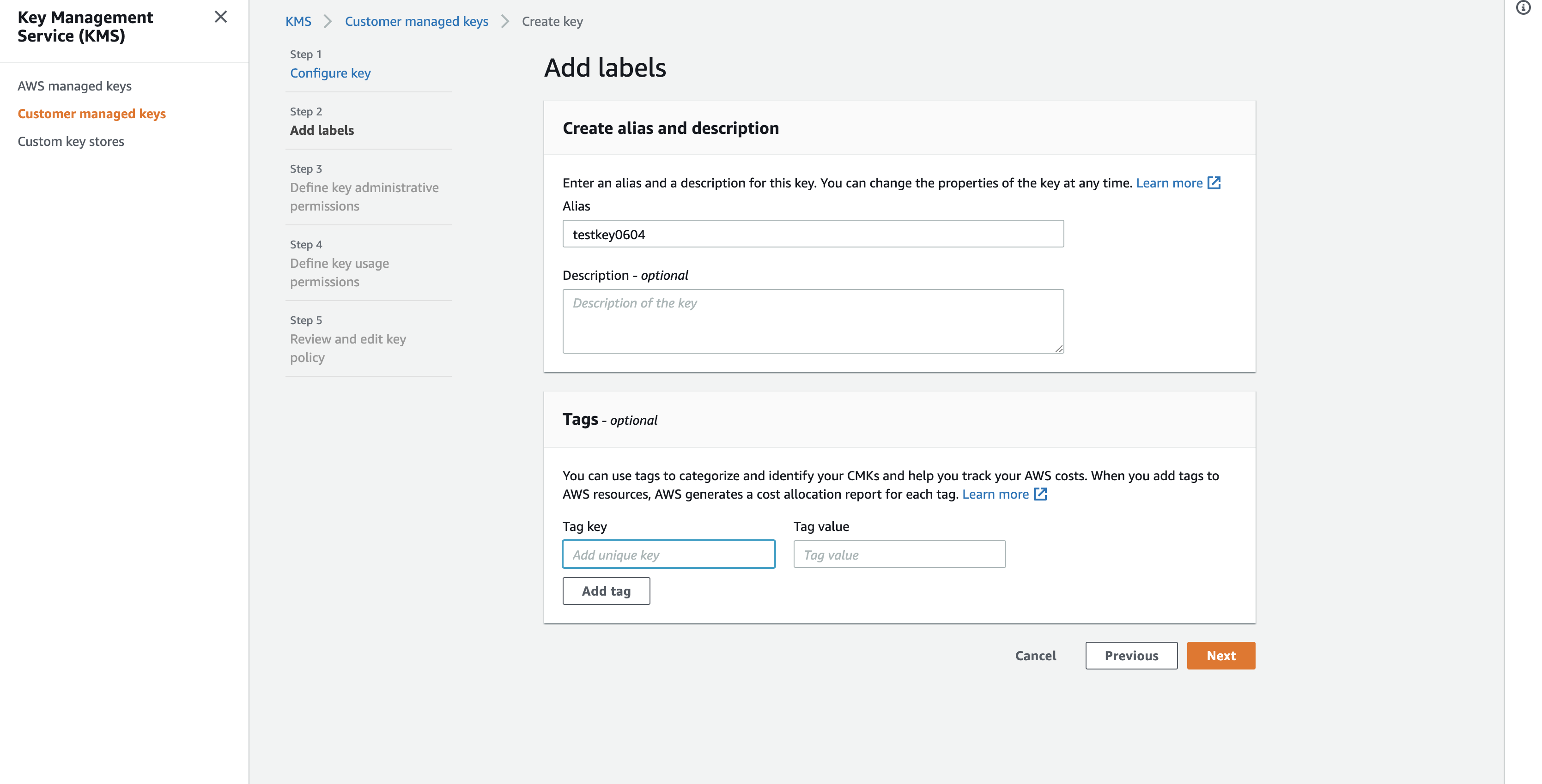Select Customer managed keys in sidebar
Viewport: 1542px width, 784px height.
pyautogui.click(x=91, y=113)
